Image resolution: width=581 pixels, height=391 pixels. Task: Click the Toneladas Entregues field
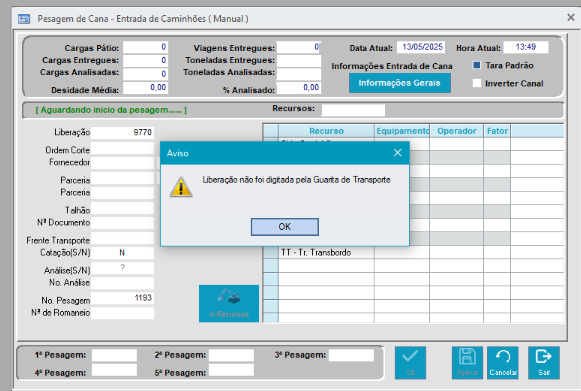pos(298,61)
